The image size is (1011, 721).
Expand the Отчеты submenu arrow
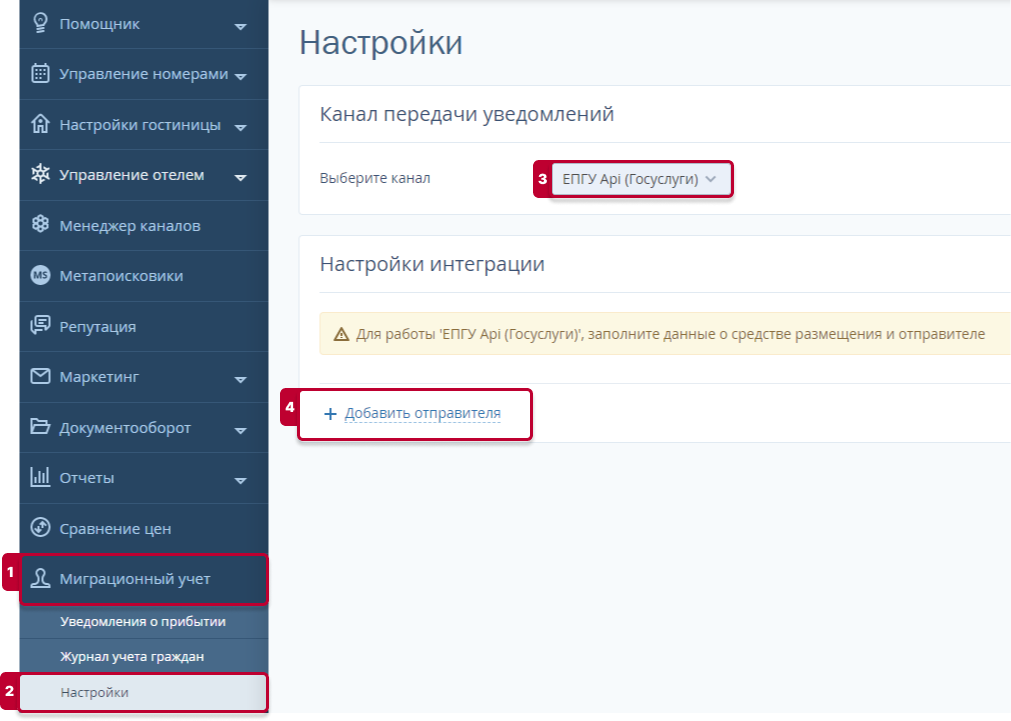click(x=240, y=481)
